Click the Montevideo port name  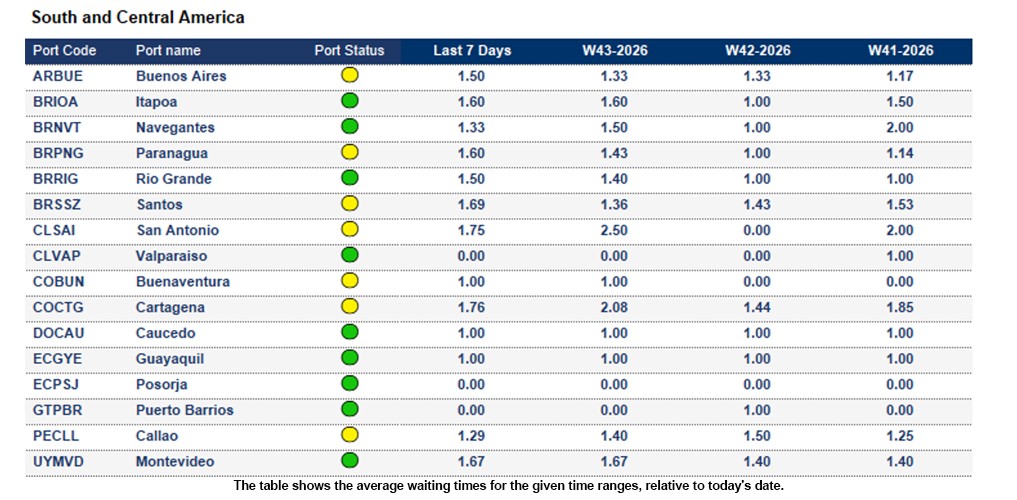[x=174, y=462]
